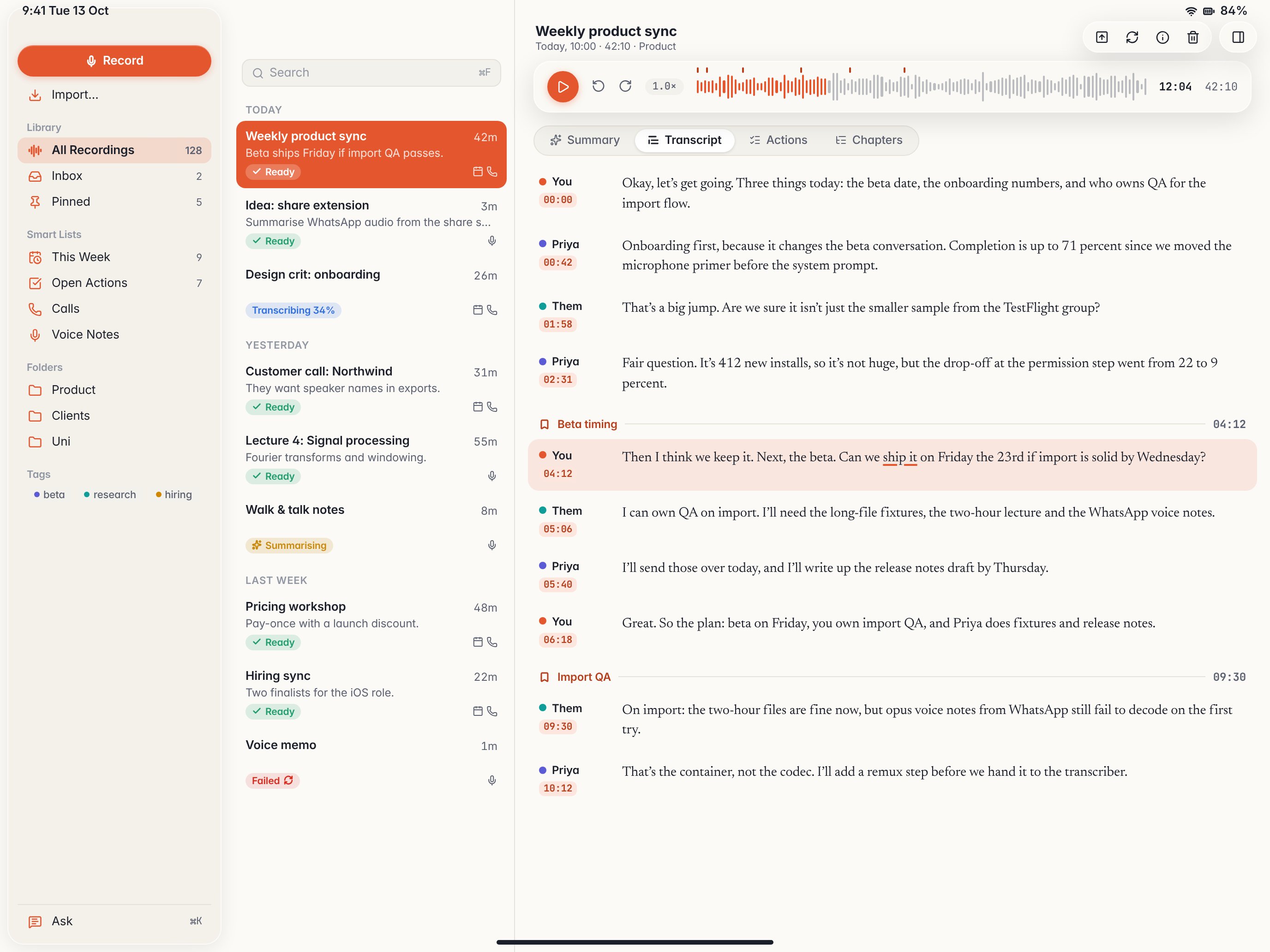Filter by the beta tag
Viewport: 1270px width, 952px height.
point(49,494)
